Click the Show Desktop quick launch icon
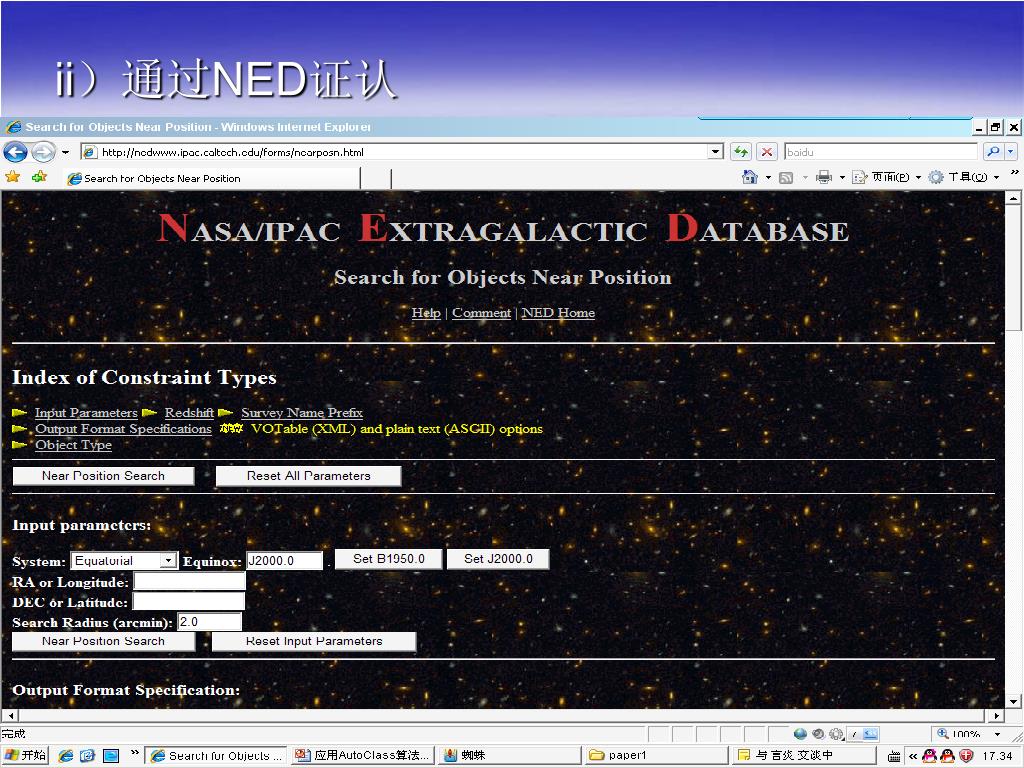1024x768 pixels. click(x=110, y=756)
